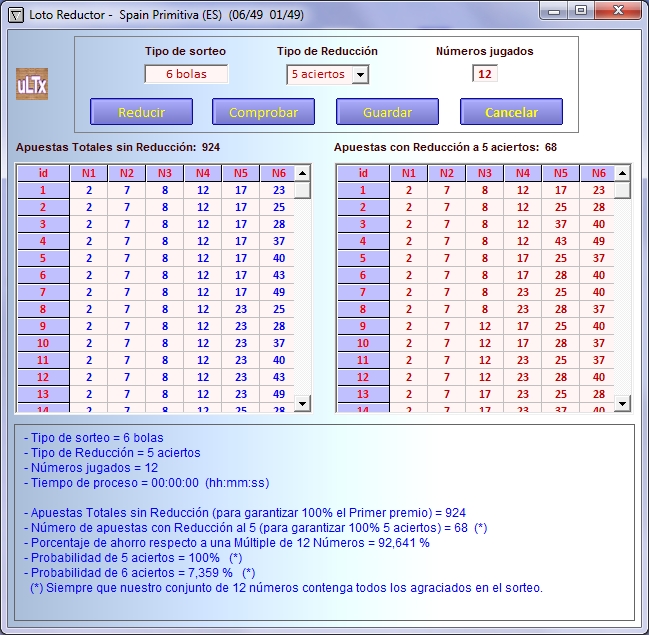
Task: Select row 5 in the left table
Action: (x=42, y=258)
